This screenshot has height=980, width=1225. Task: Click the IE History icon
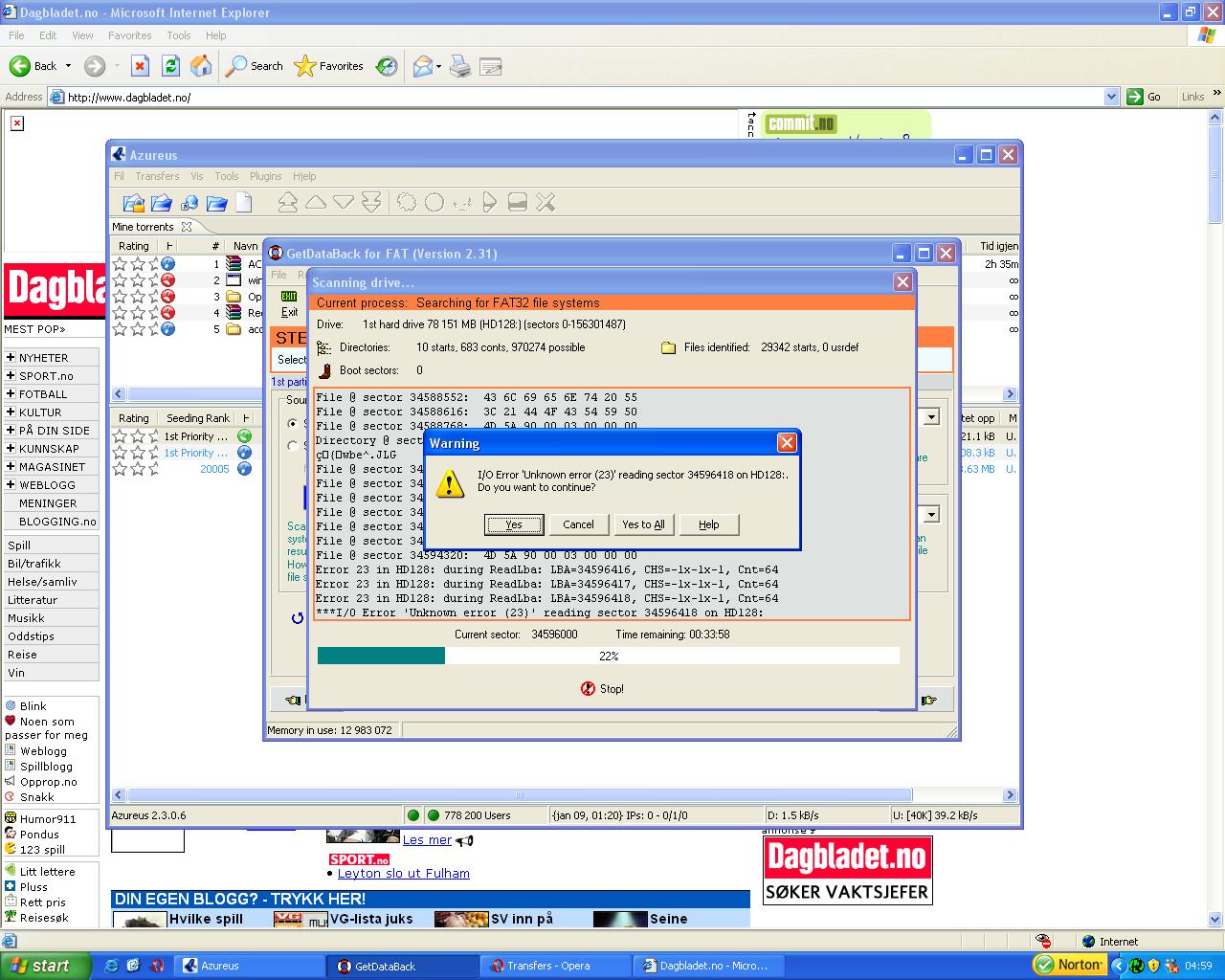[387, 66]
